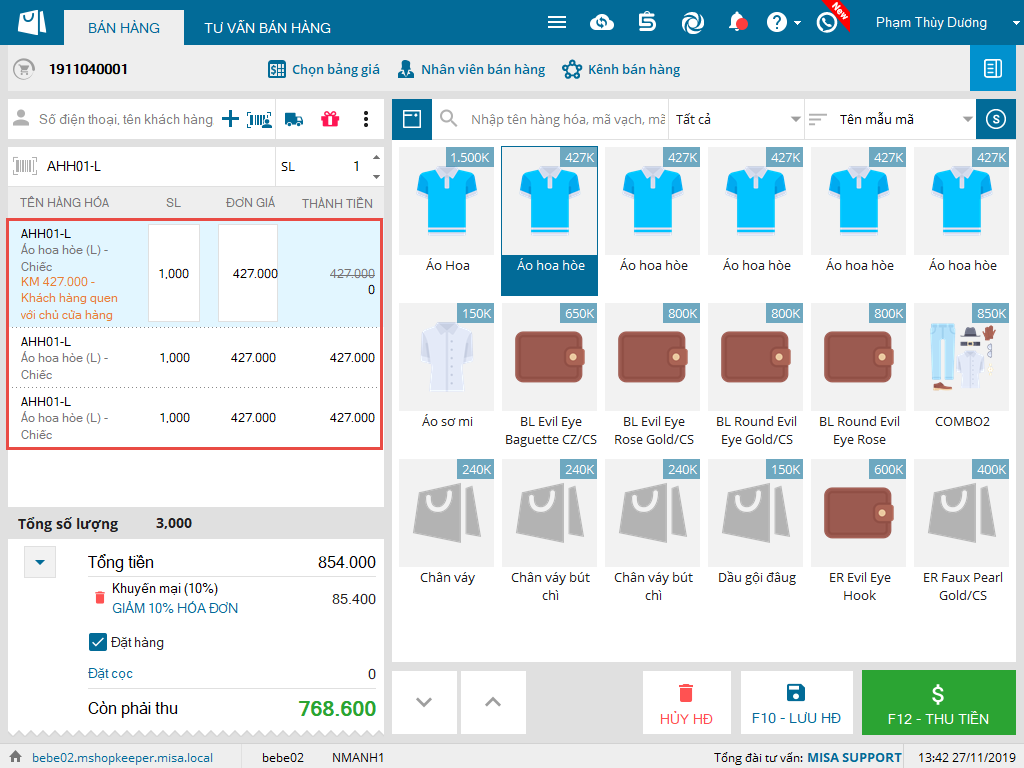Open Kênh bán hàng
The width and height of the screenshot is (1024, 768).
(x=621, y=69)
